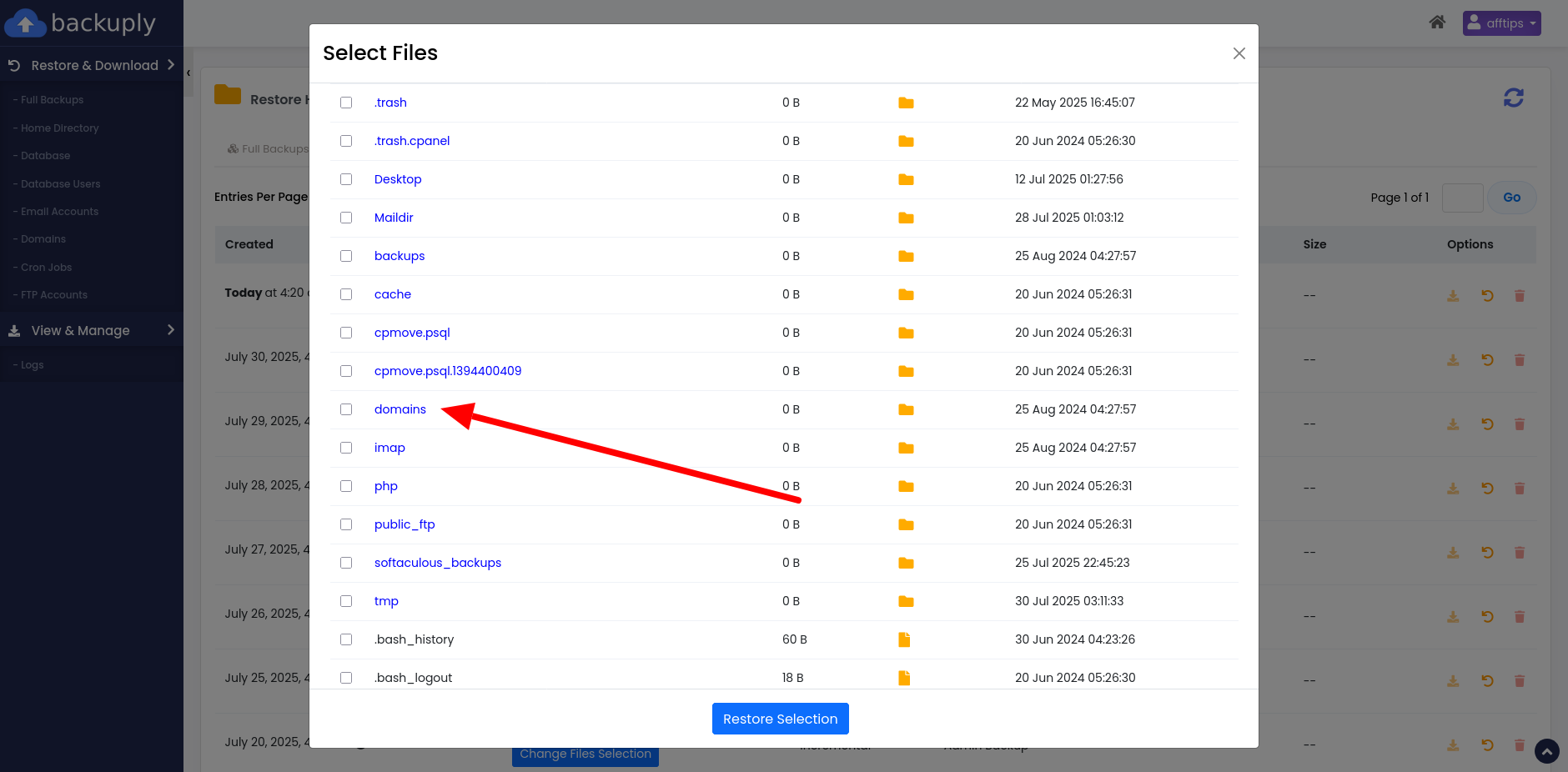Check the .trash.cpanel checkbox
The image size is (1568, 772).
(x=346, y=141)
